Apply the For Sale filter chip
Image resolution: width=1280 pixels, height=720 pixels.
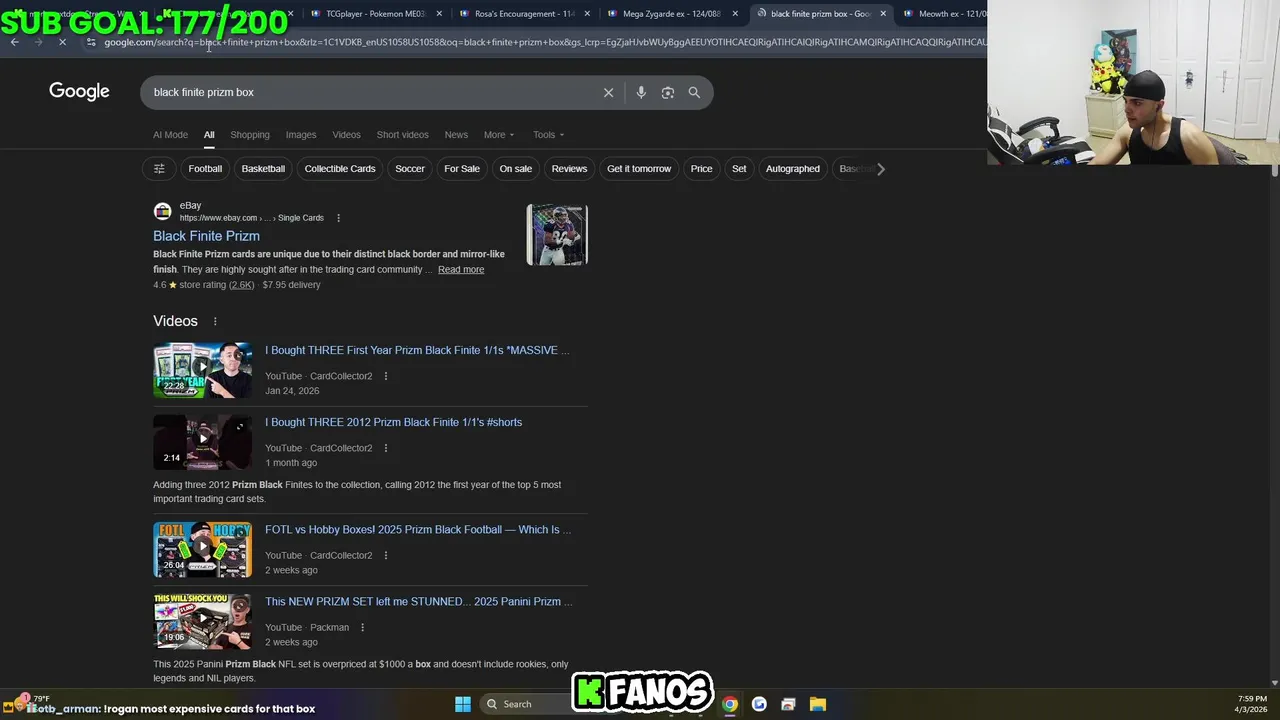tap(462, 169)
